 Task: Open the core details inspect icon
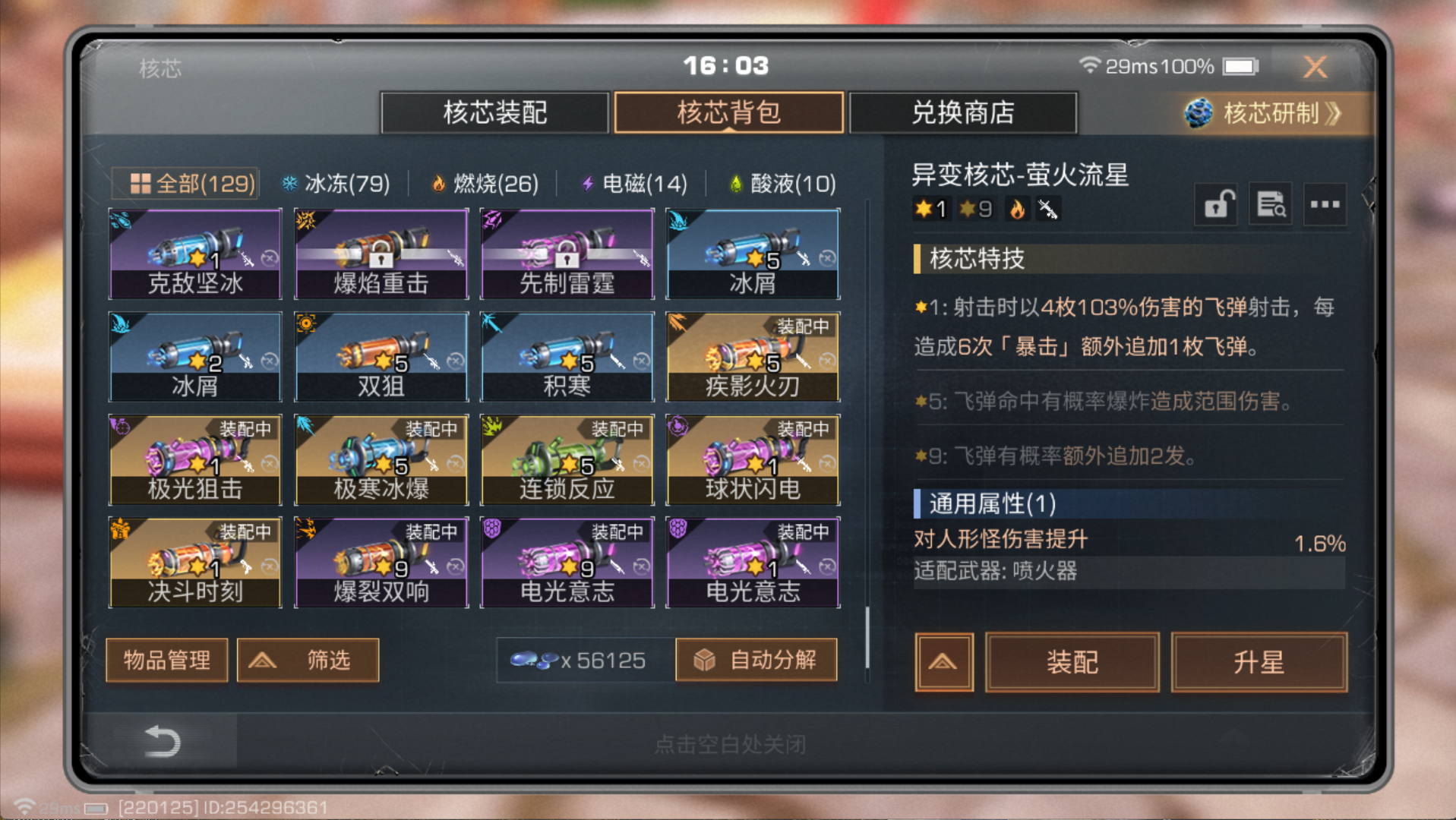click(x=1271, y=204)
